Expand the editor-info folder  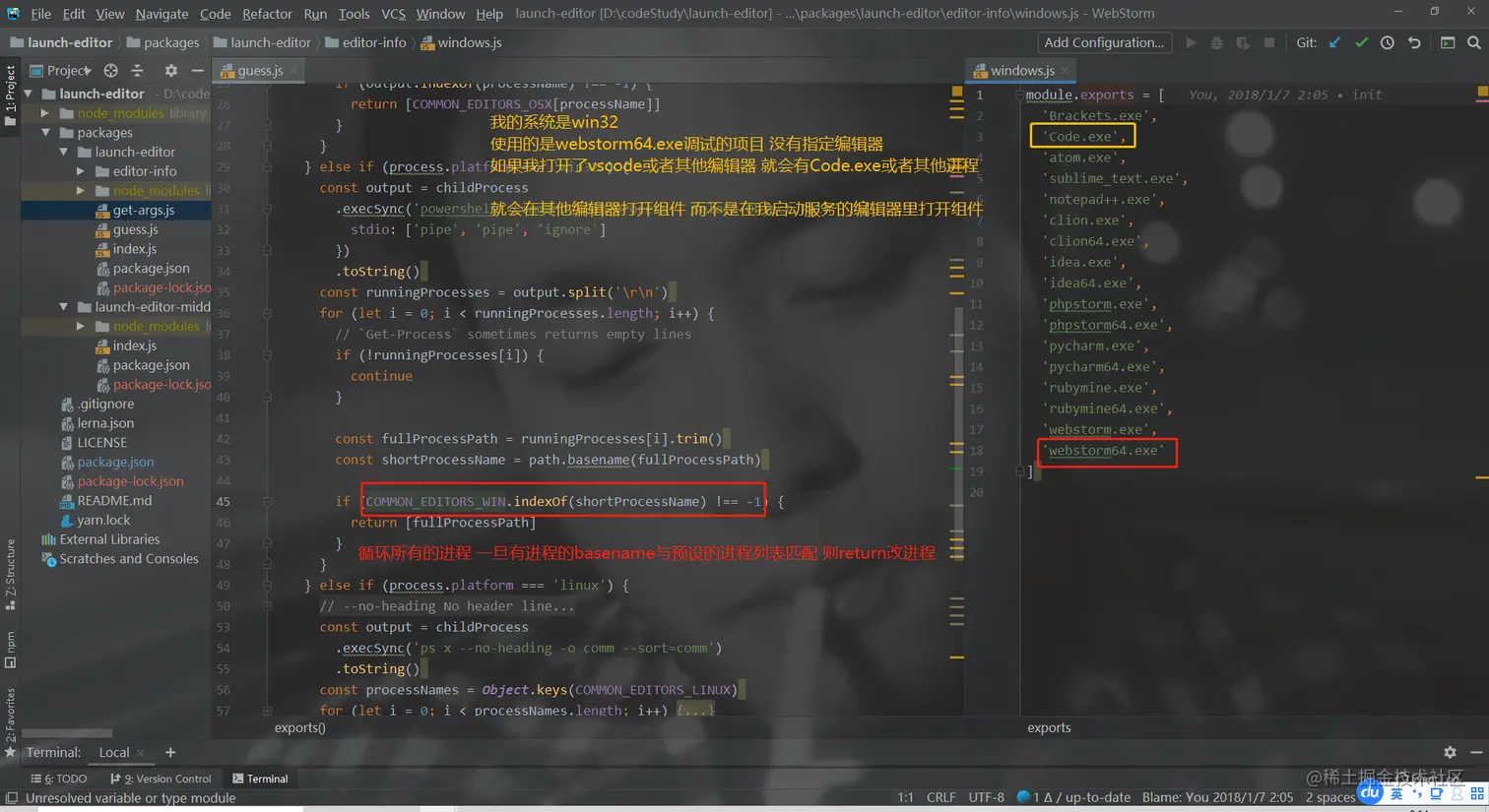click(81, 171)
